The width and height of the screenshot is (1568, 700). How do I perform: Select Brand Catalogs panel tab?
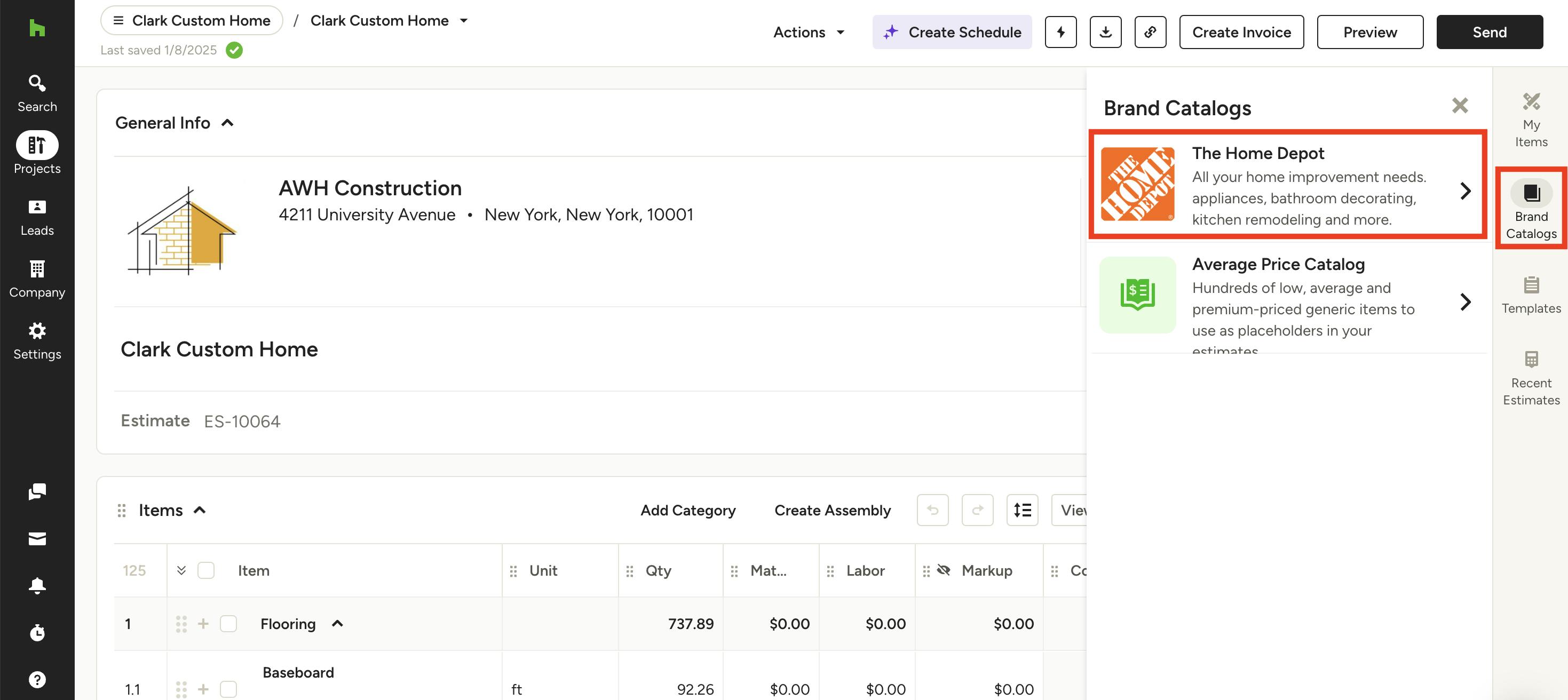[x=1531, y=209]
